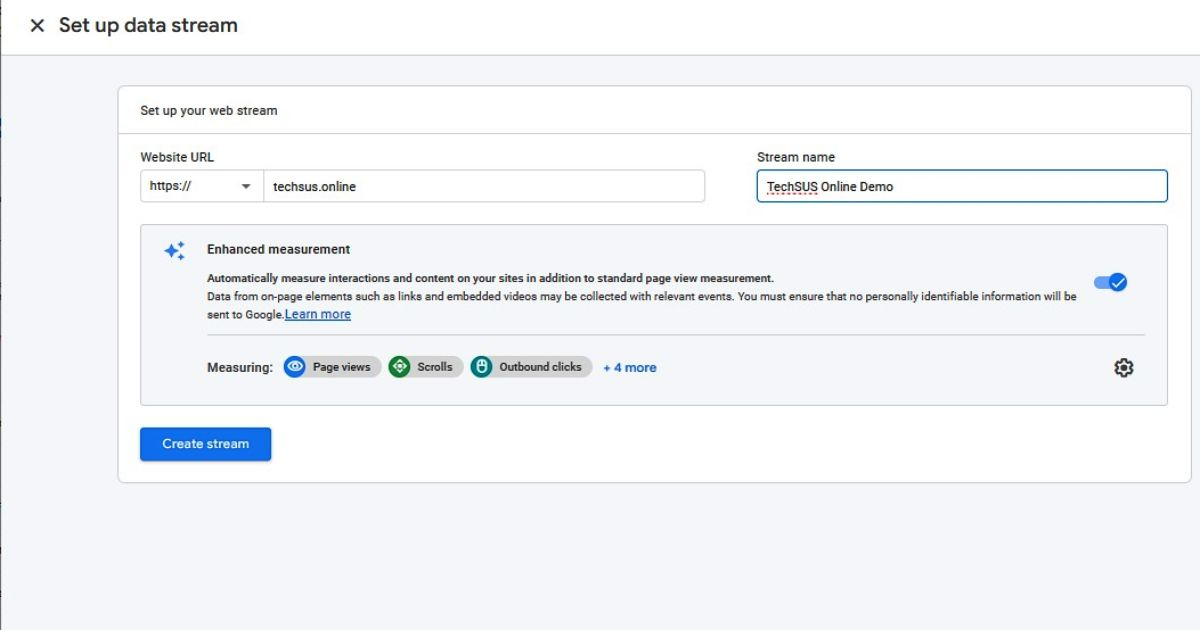The height and width of the screenshot is (630, 1200).
Task: Click the Scrolls chip icon
Action: [400, 367]
